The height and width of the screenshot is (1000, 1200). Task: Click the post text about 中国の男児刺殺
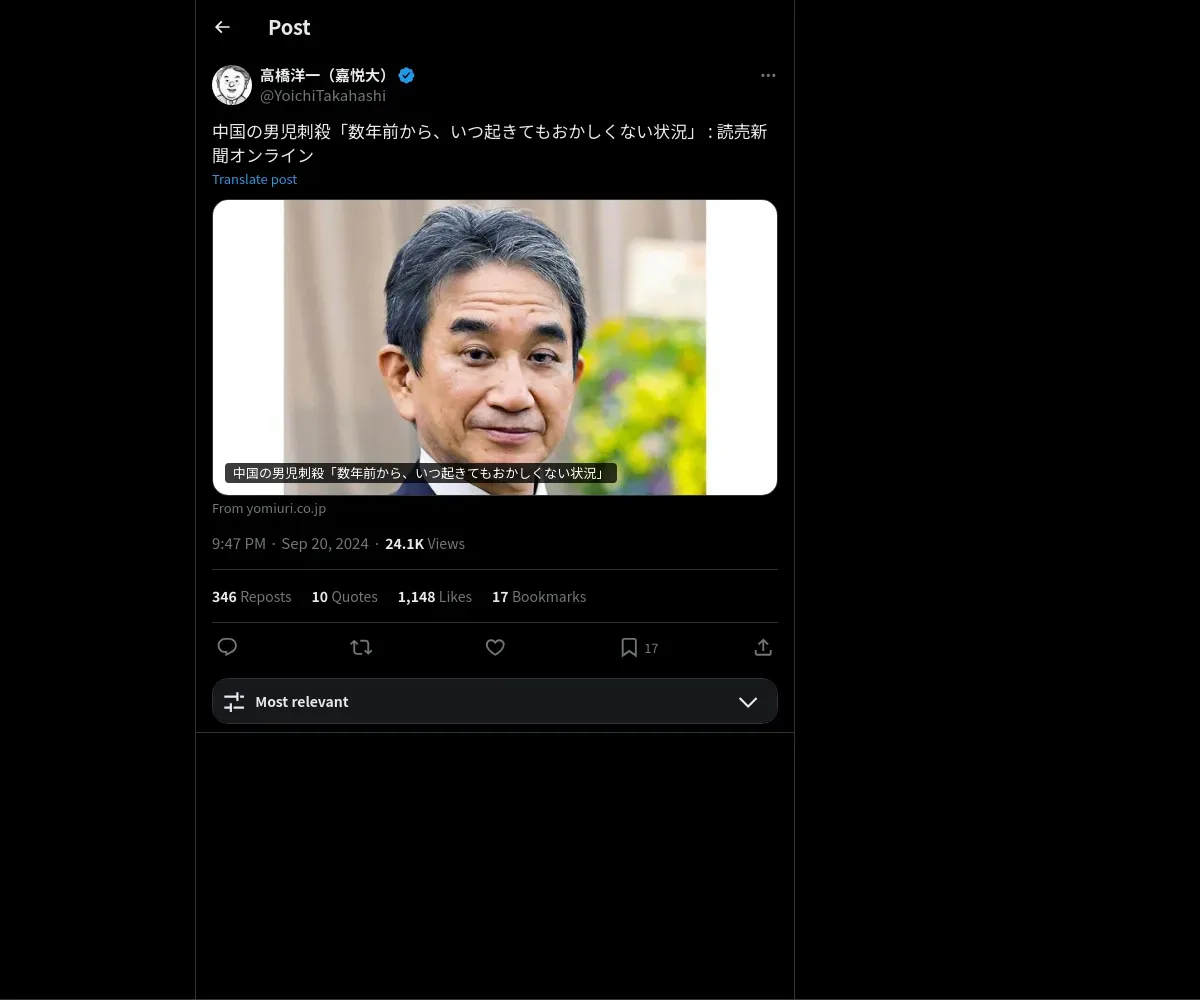[x=490, y=143]
